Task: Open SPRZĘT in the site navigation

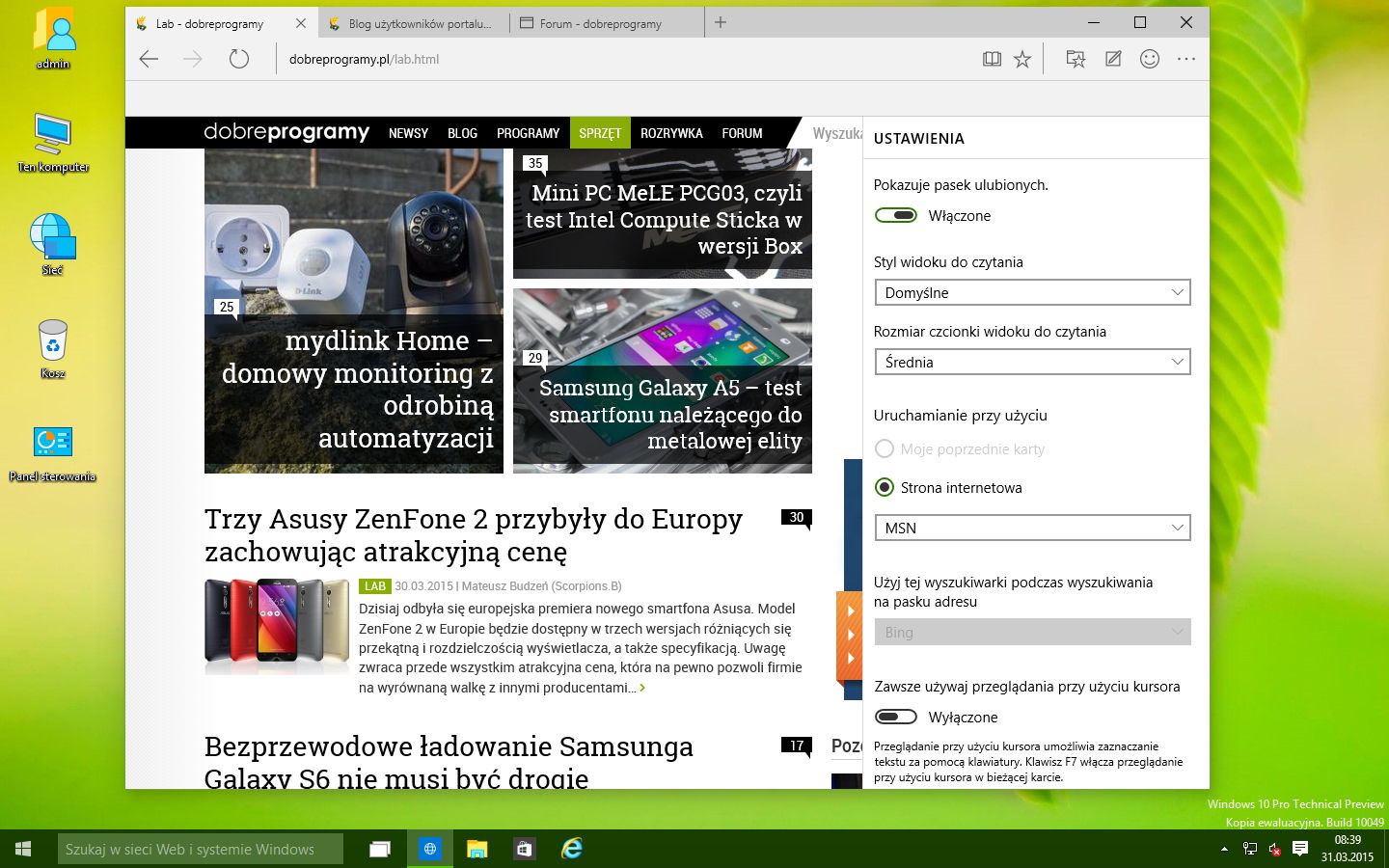Action: tap(600, 133)
